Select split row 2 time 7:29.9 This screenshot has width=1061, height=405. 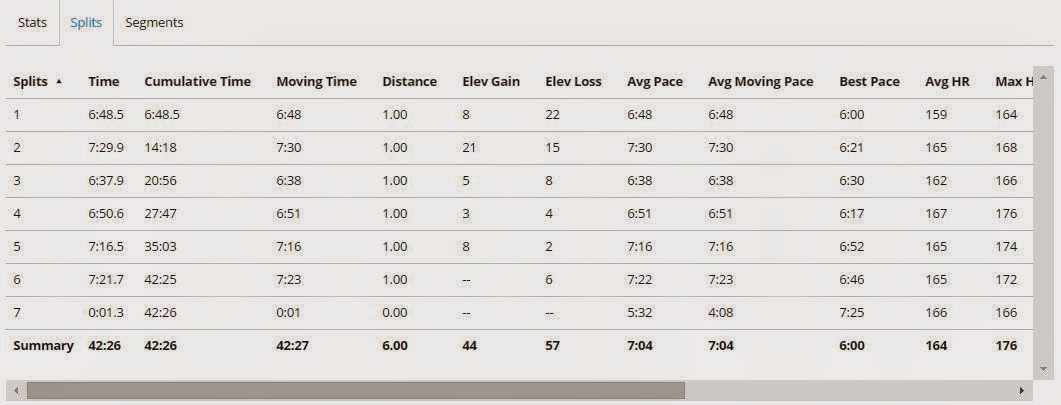[x=105, y=148]
